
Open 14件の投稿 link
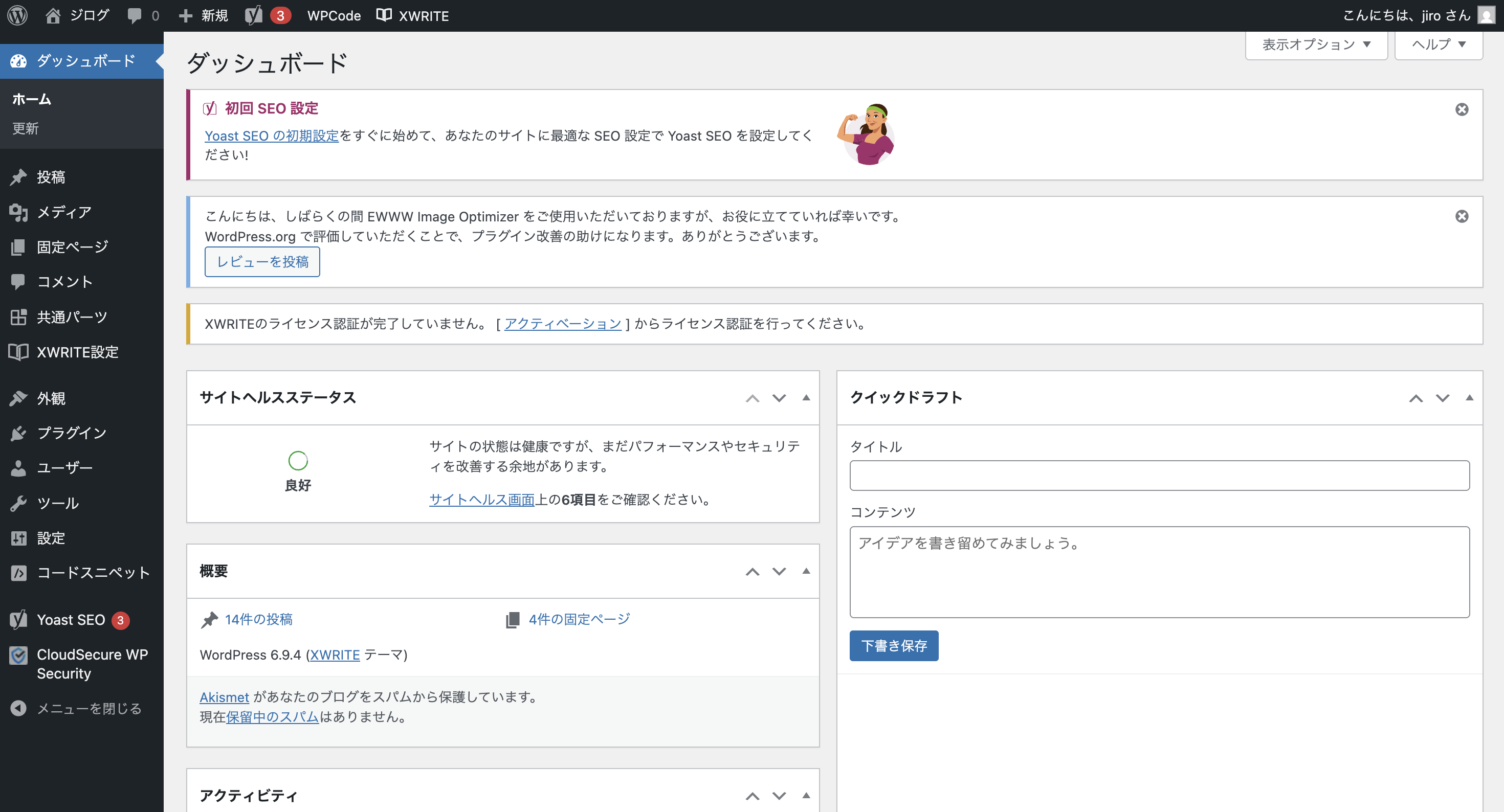click(259, 619)
